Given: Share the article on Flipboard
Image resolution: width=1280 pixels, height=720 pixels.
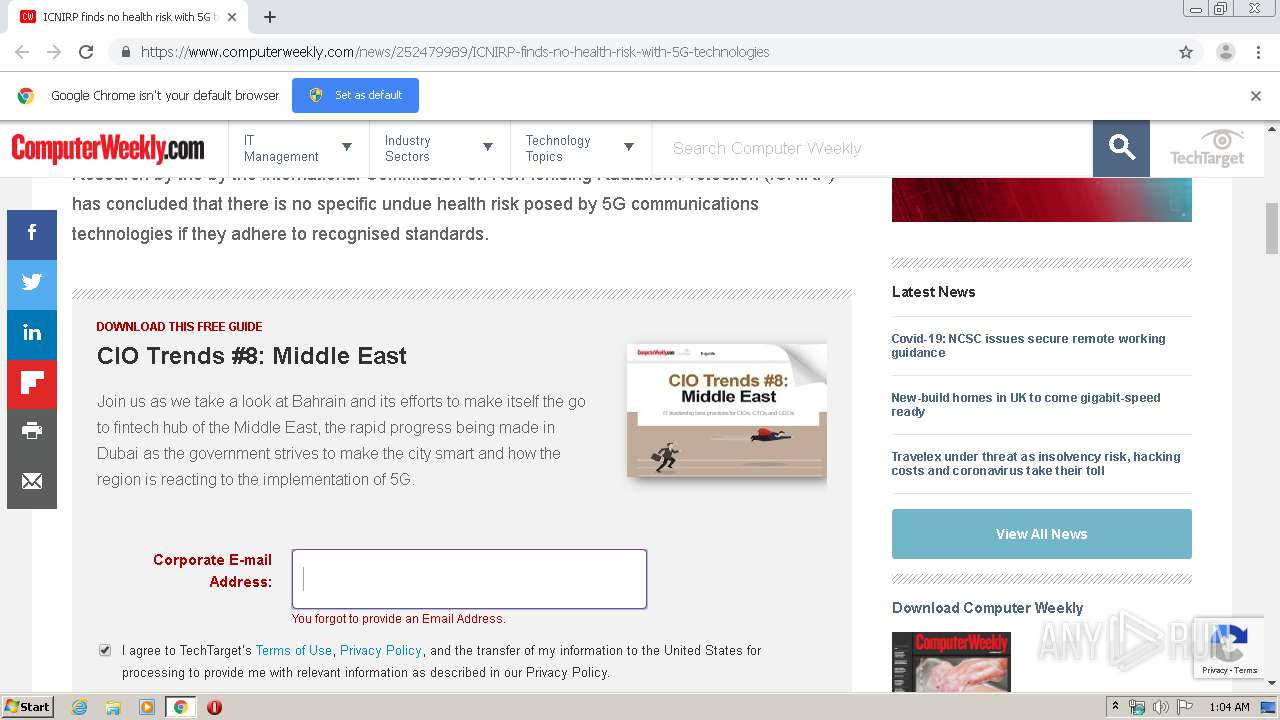Looking at the screenshot, I should [x=32, y=384].
